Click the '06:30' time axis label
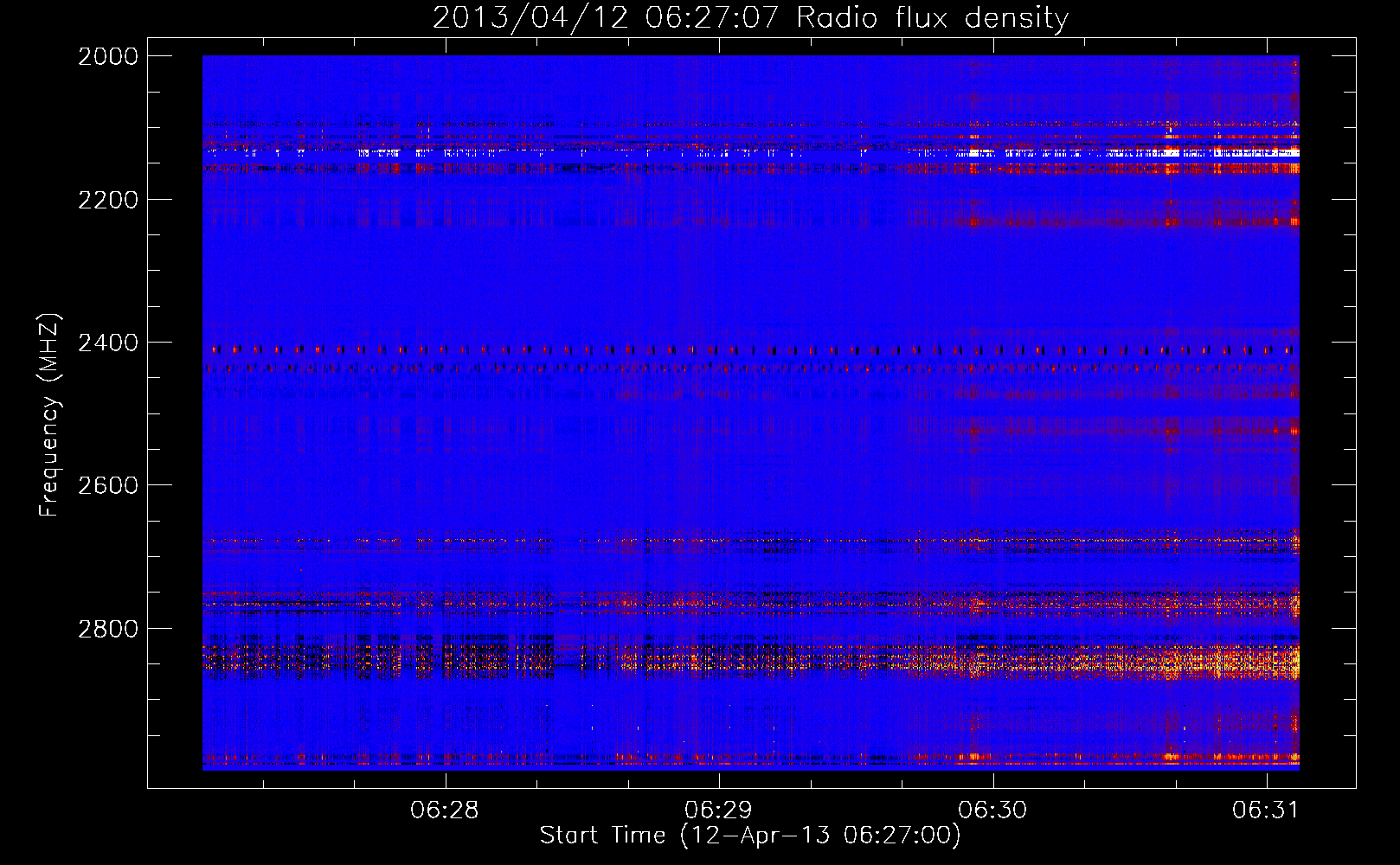The height and width of the screenshot is (865, 1400). 992,810
